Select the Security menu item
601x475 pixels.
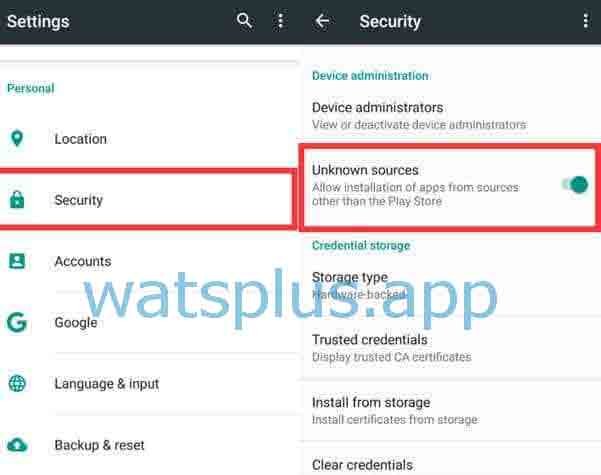point(146,200)
